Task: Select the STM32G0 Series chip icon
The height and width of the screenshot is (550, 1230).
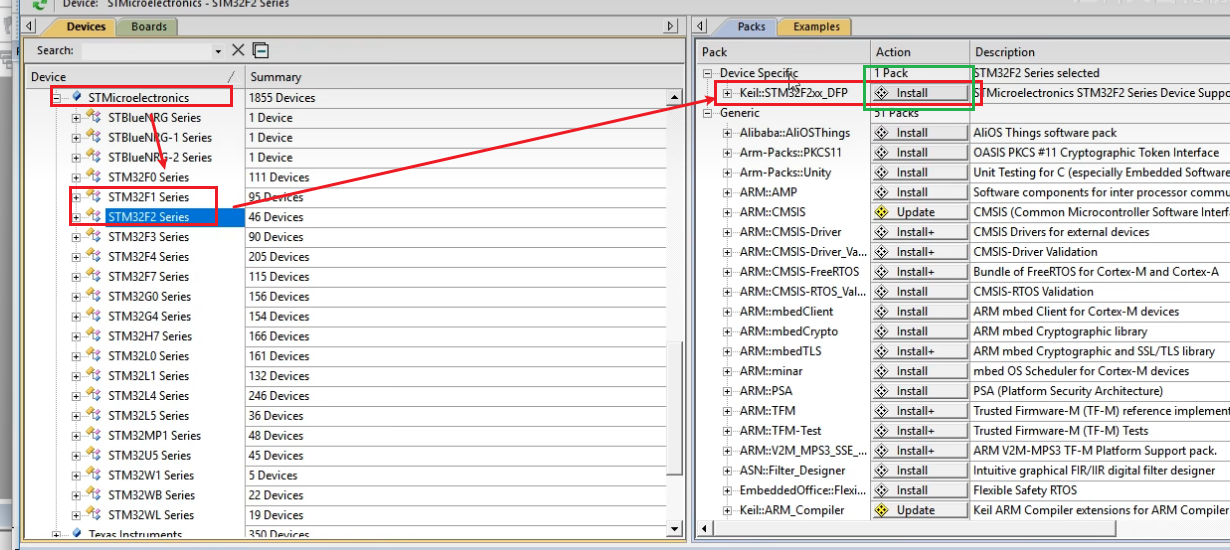Action: tap(94, 296)
